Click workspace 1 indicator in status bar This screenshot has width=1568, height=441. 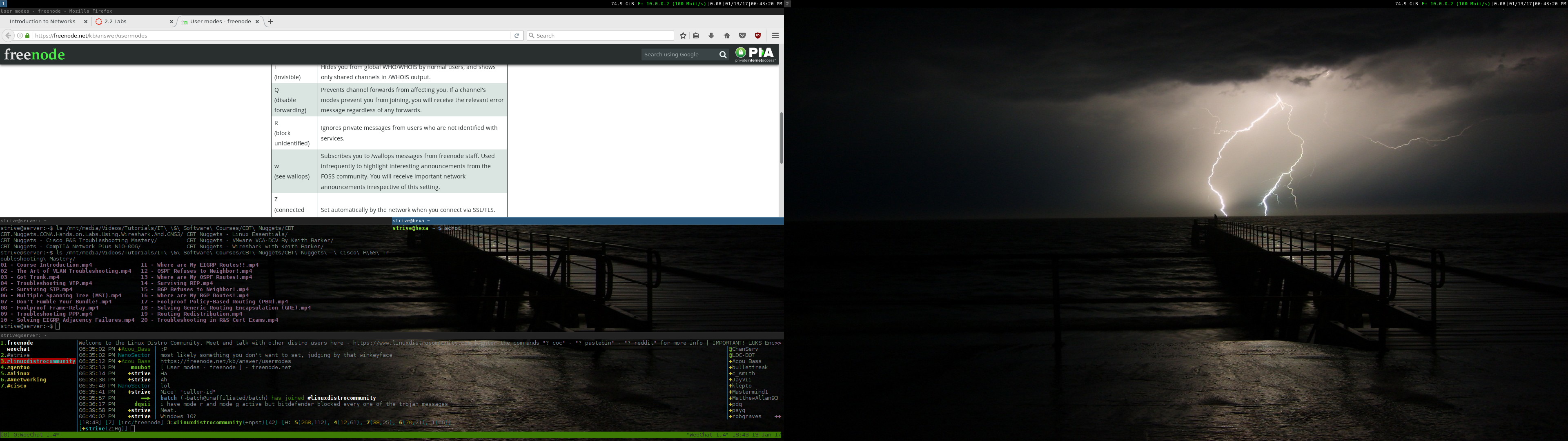[3, 4]
